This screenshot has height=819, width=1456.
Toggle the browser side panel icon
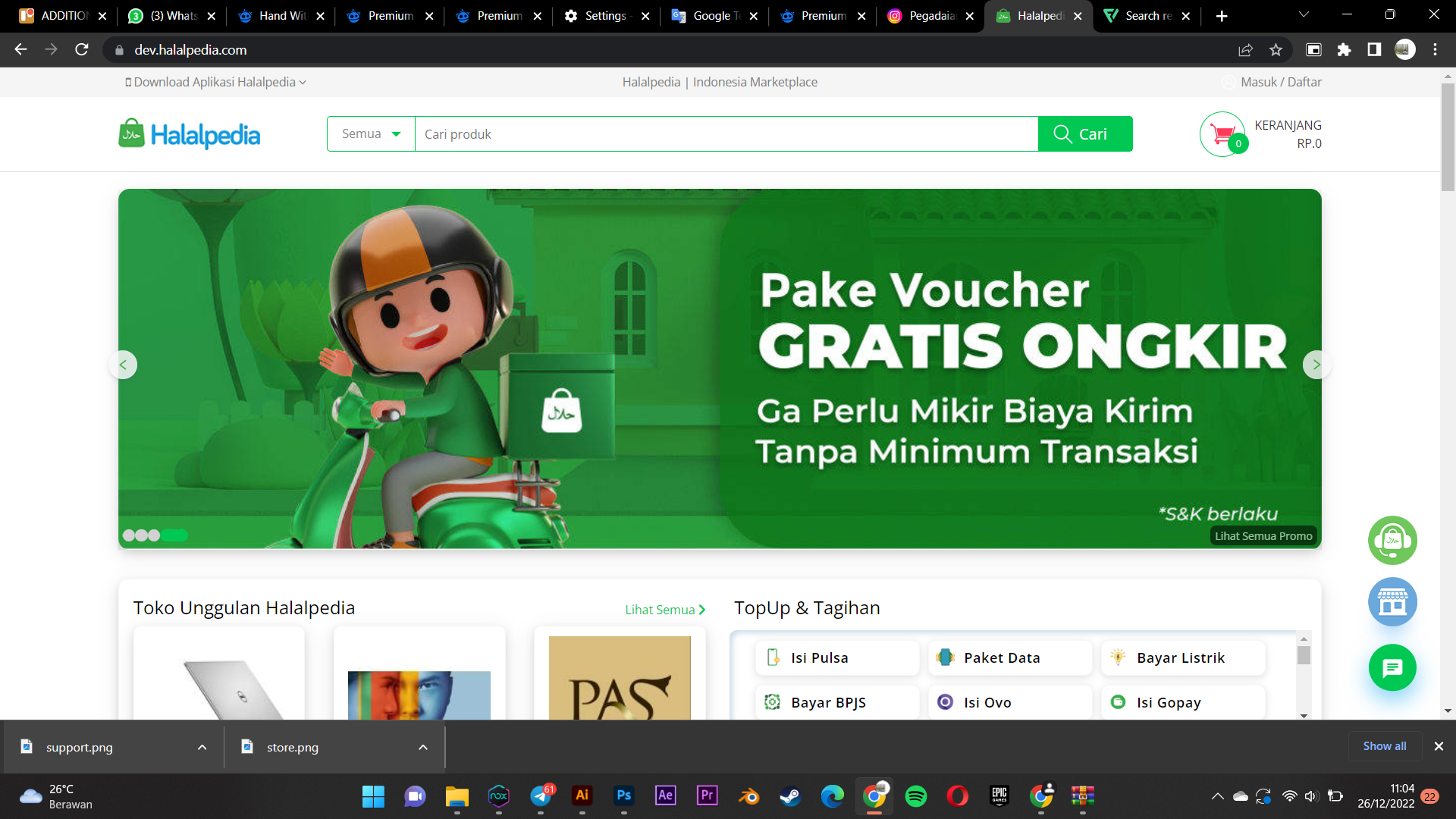pos(1374,49)
